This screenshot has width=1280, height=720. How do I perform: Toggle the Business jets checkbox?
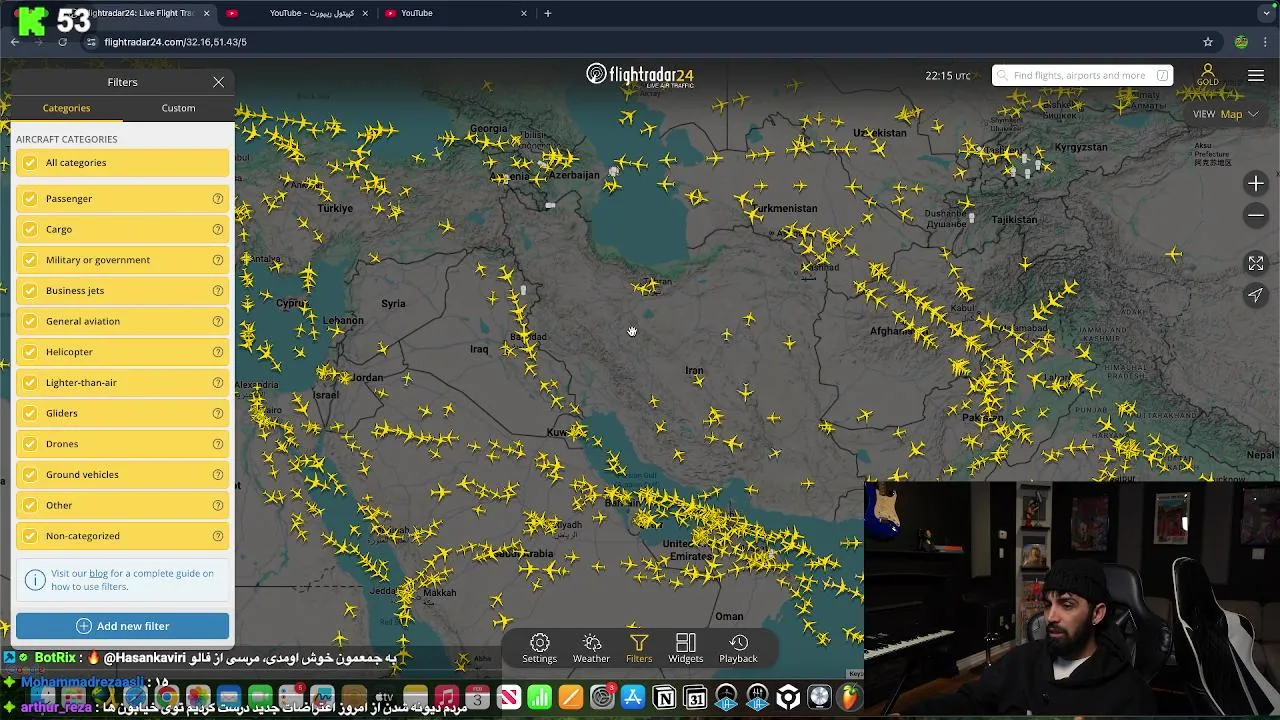click(x=30, y=291)
